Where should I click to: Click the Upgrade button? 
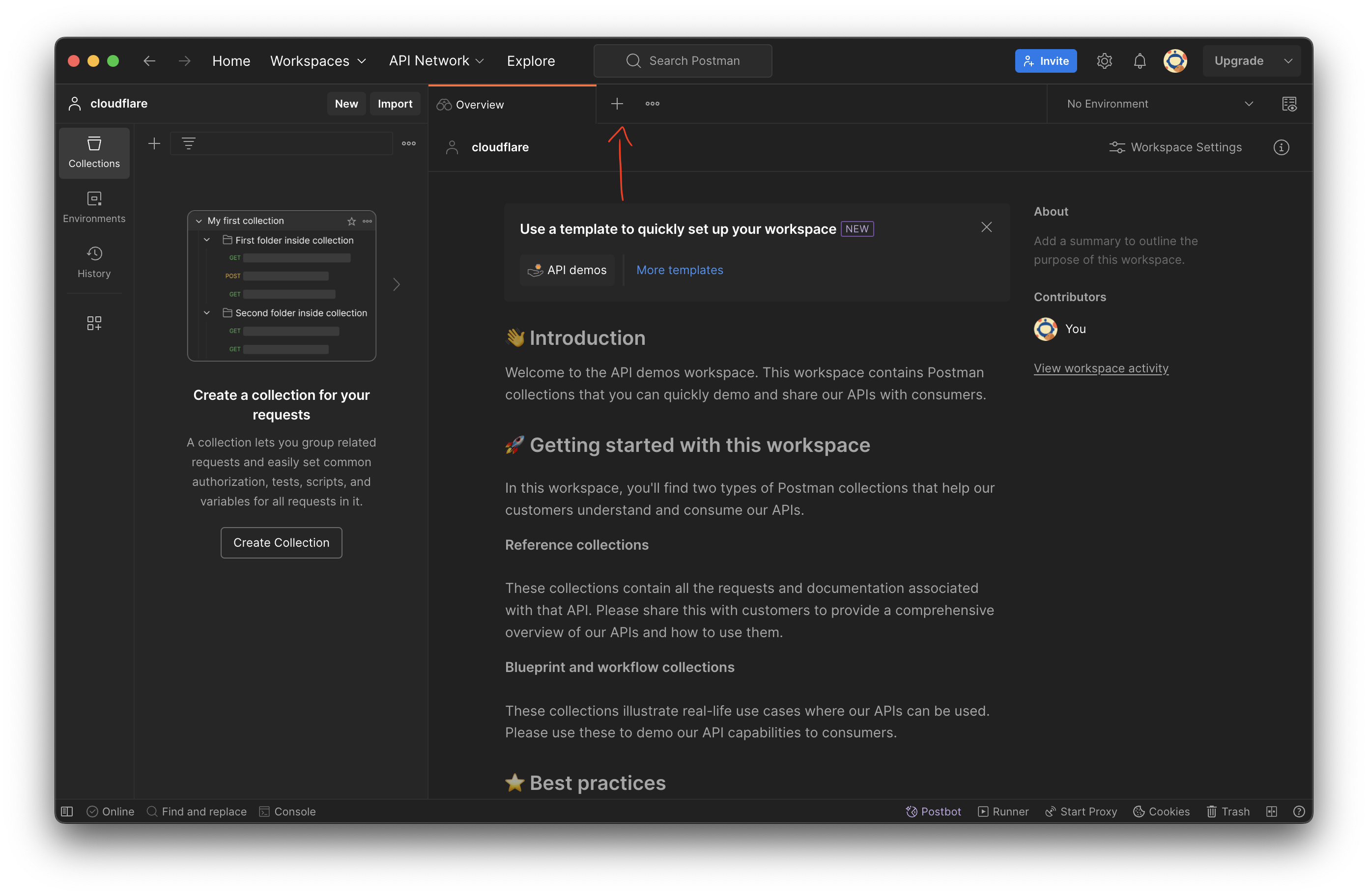(x=1239, y=61)
